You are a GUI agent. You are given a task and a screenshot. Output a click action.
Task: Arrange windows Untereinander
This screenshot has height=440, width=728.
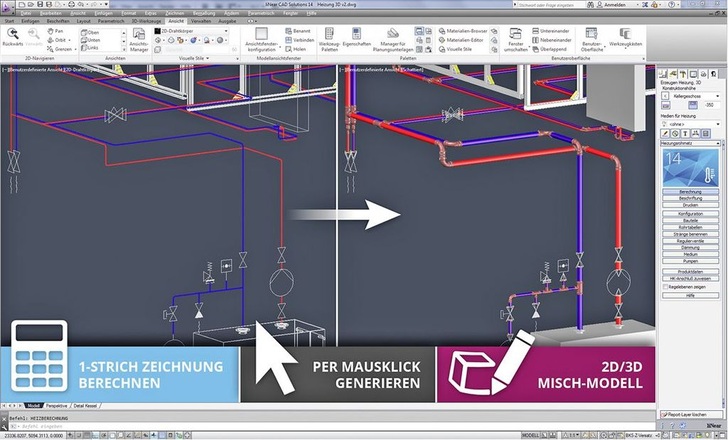point(551,31)
